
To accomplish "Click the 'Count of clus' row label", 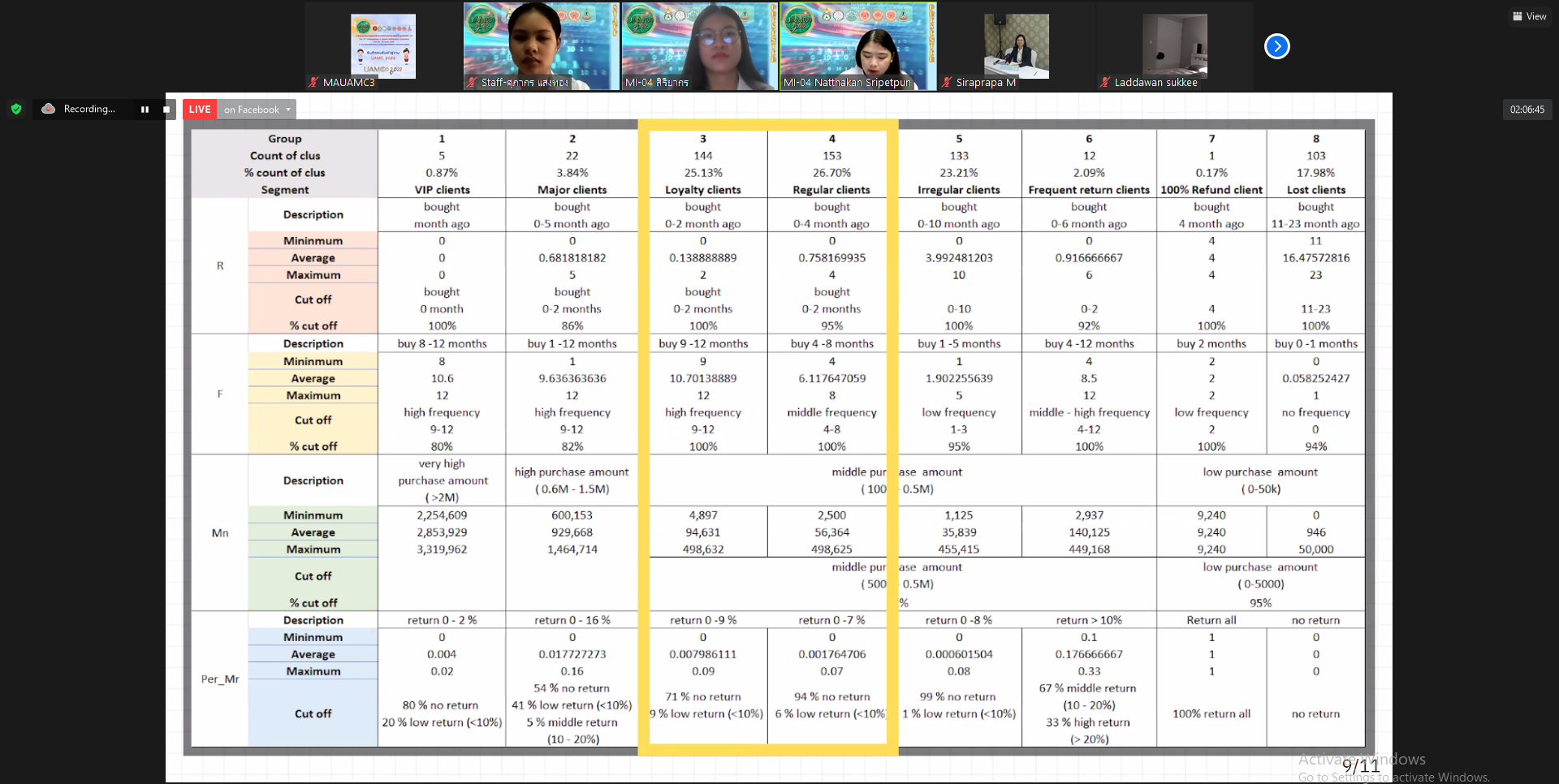I will pos(285,156).
